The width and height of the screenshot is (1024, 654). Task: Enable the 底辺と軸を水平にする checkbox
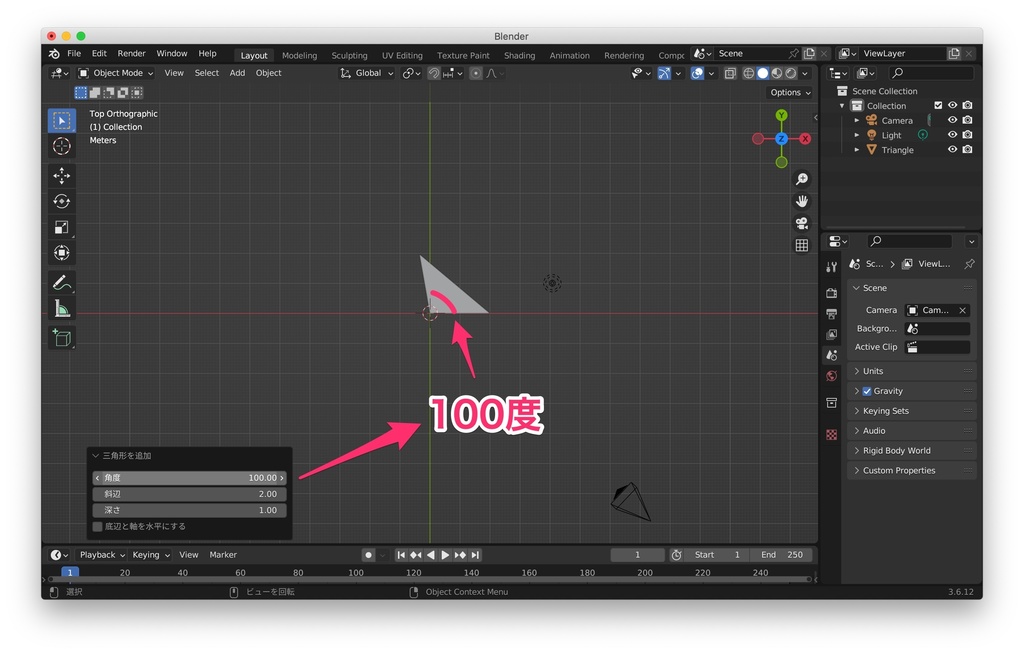pos(97,525)
